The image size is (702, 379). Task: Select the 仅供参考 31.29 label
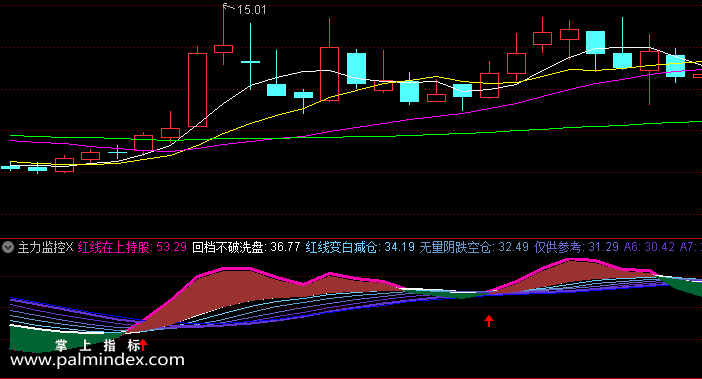(x=577, y=247)
